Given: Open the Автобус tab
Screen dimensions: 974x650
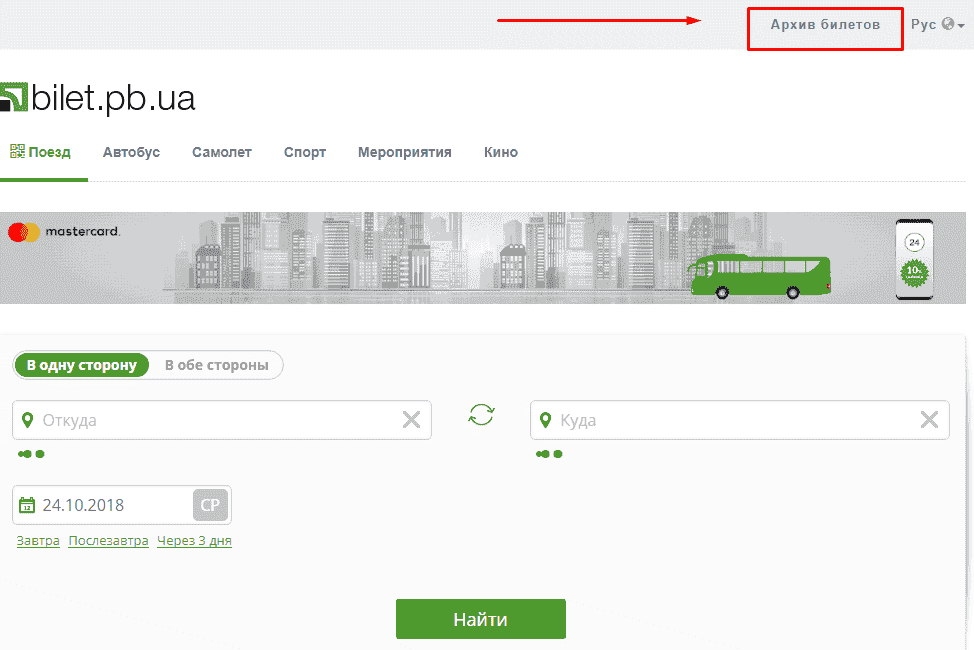Looking at the screenshot, I should (131, 152).
